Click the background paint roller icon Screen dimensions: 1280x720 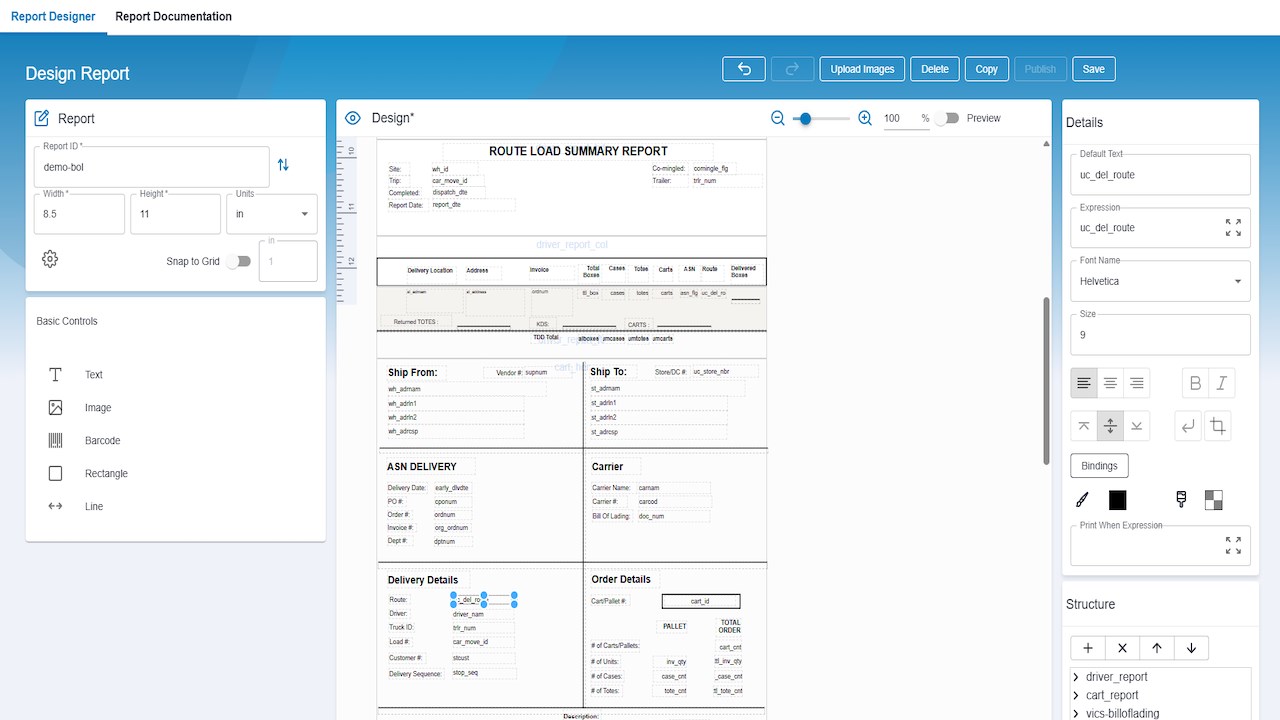[x=1181, y=499]
